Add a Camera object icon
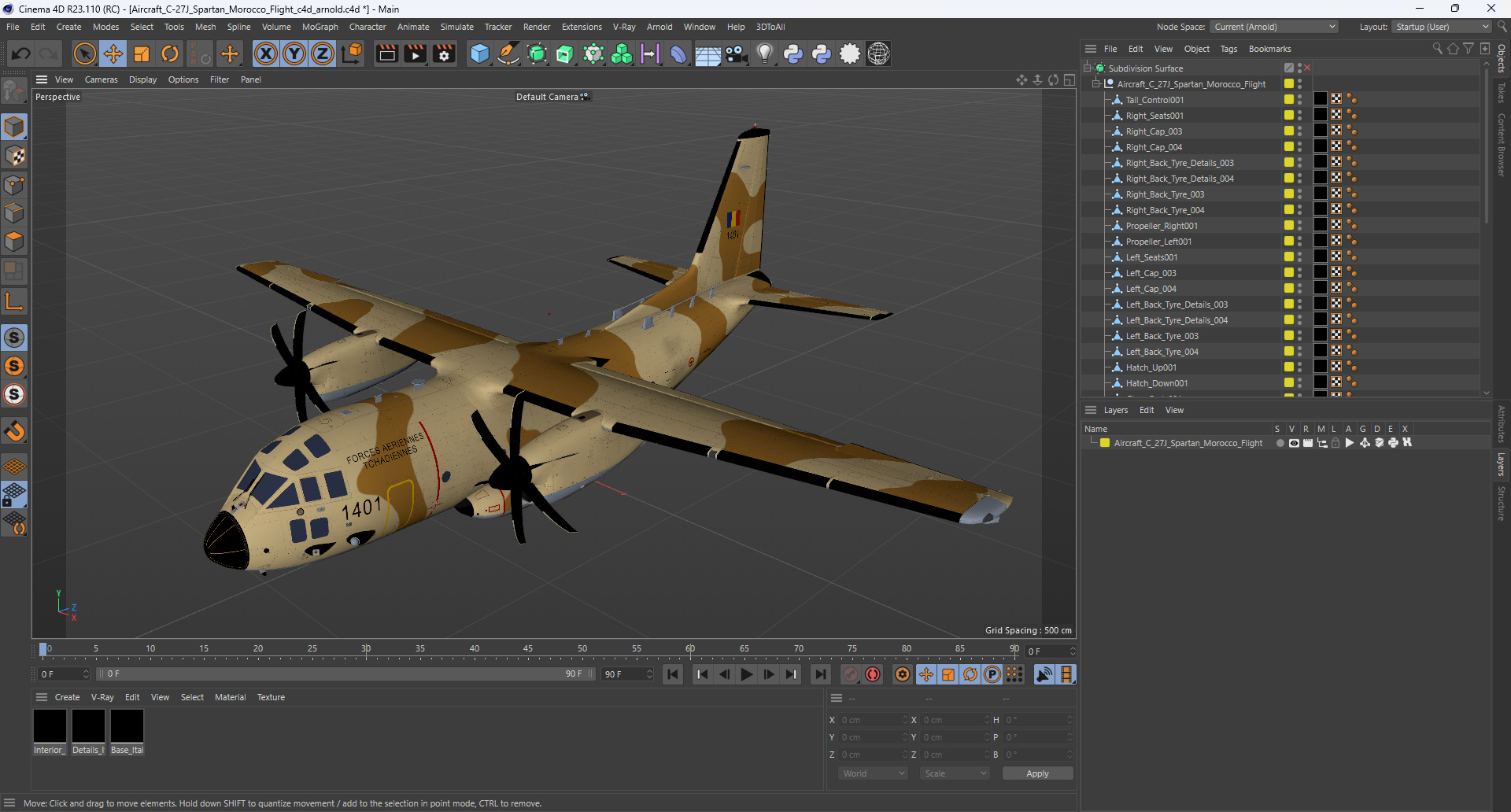The image size is (1511, 812). [x=737, y=54]
